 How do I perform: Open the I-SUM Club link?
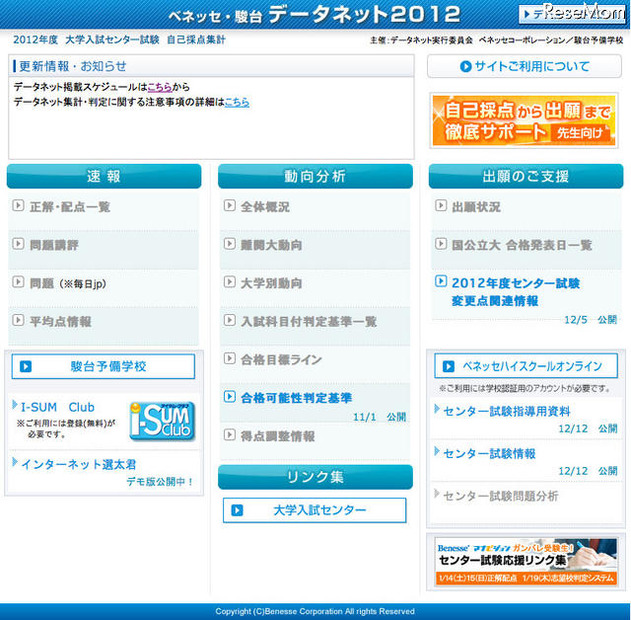58,407
